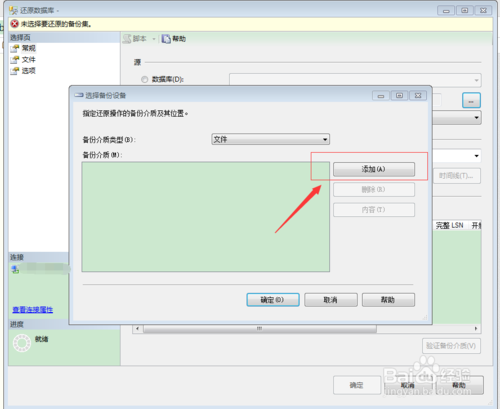Click the browse (...) button for device
This screenshot has height=409, width=500.
471,100
